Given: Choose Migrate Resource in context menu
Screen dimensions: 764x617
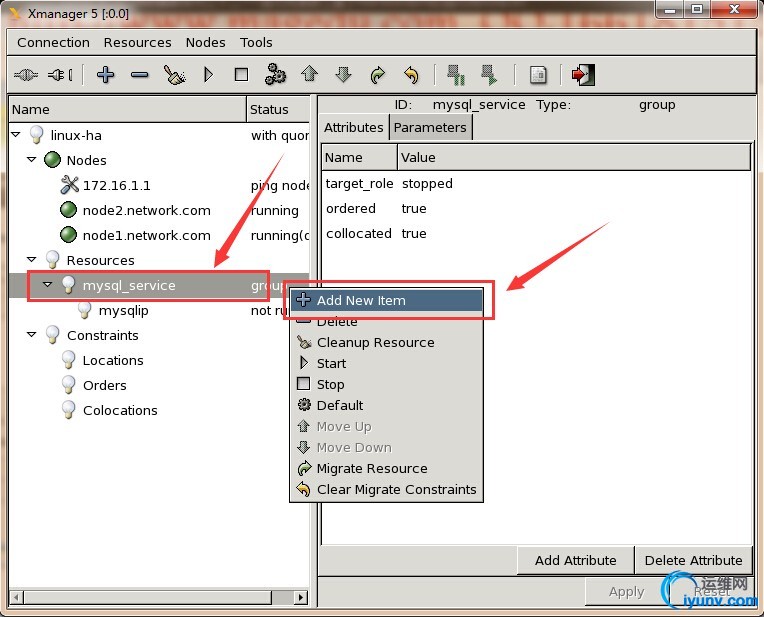Looking at the screenshot, I should pos(387,468).
